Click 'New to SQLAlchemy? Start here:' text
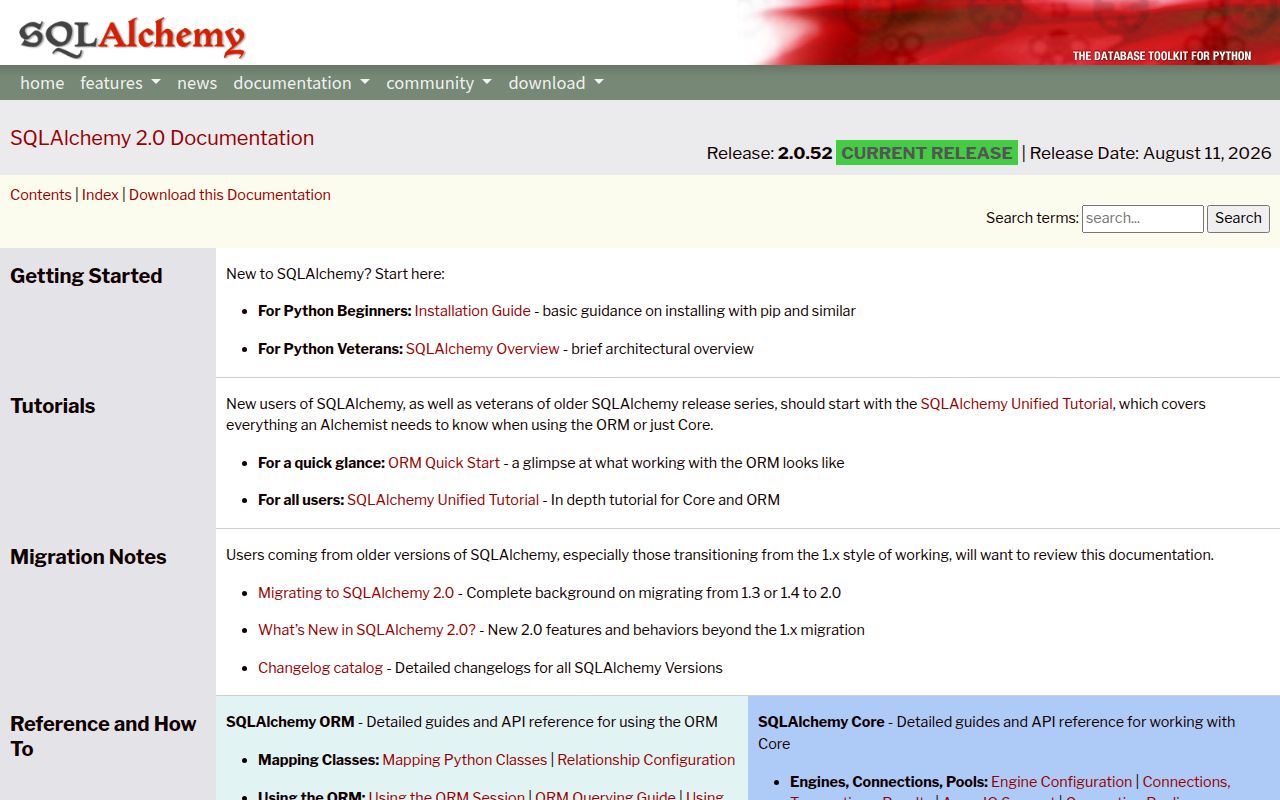The height and width of the screenshot is (800, 1280). coord(335,274)
